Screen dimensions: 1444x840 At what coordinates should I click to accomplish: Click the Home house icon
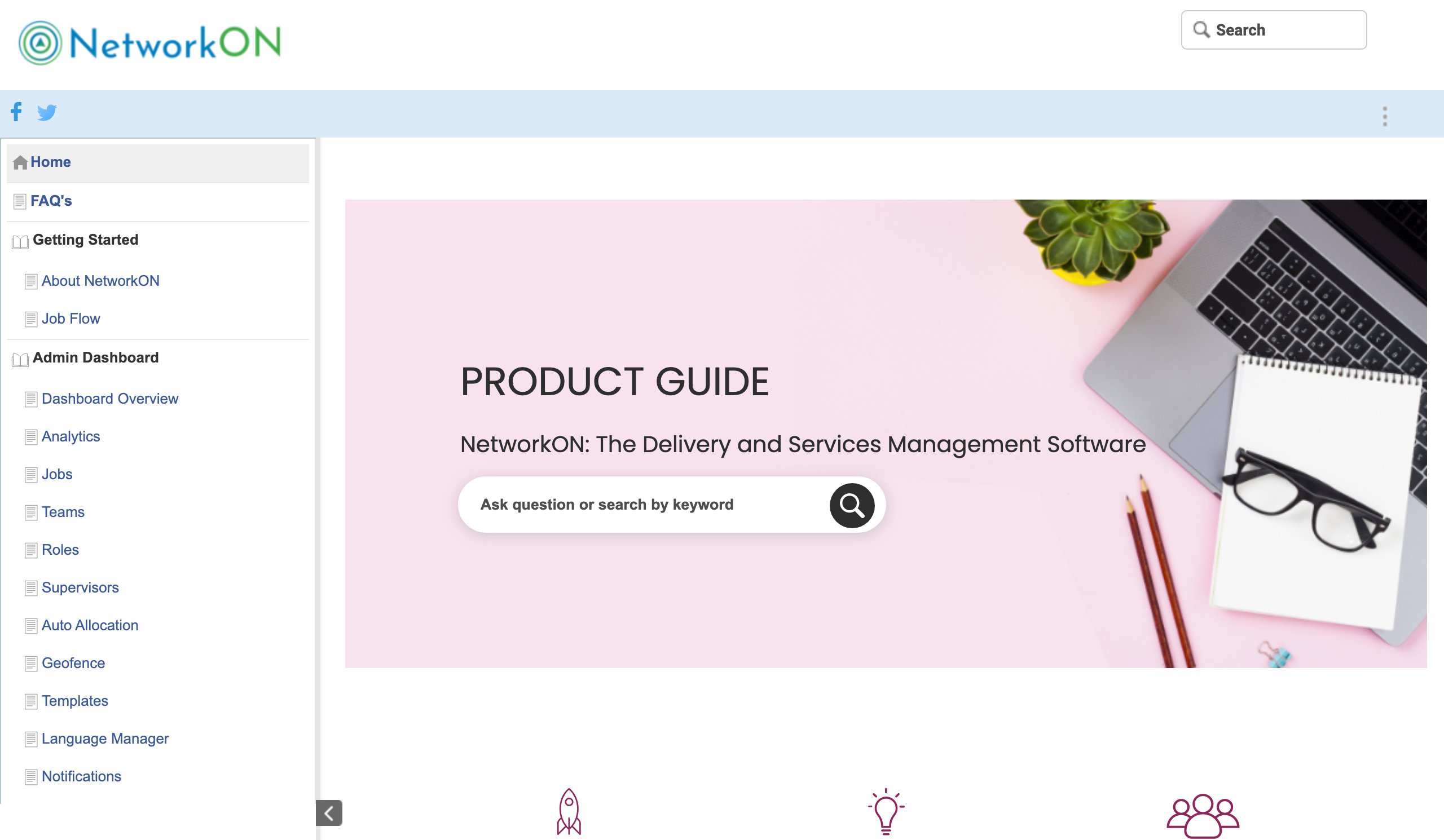coord(20,162)
